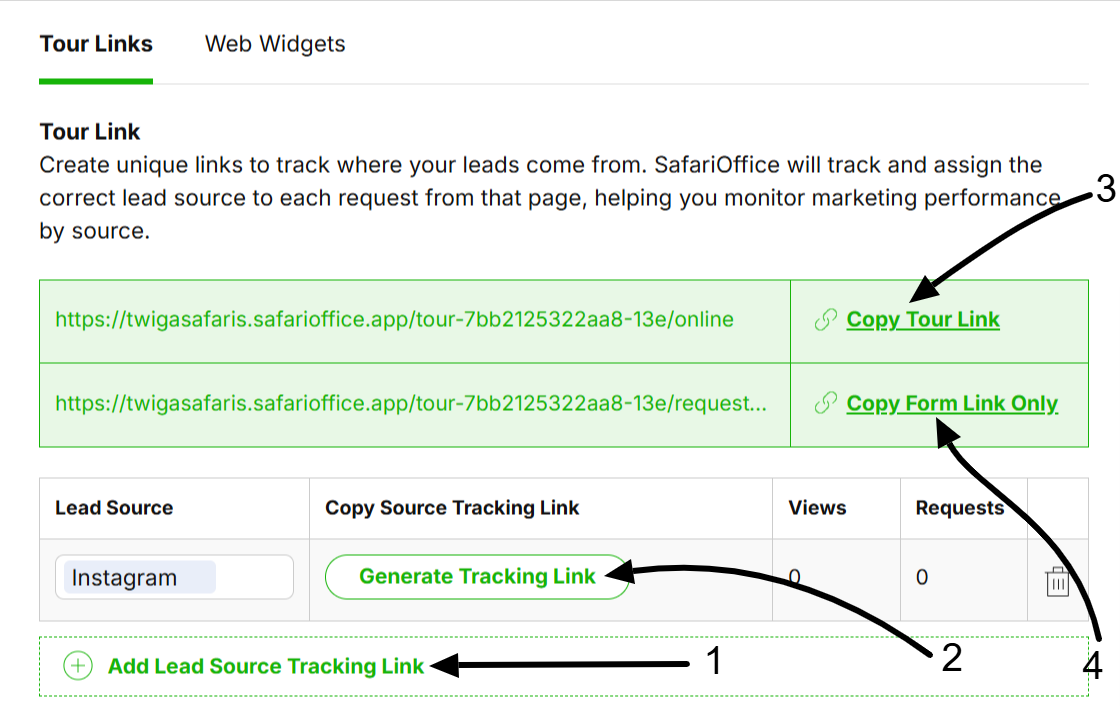Click the Copy Source Tracking Link column header
The height and width of the screenshot is (706, 1120).
(x=452, y=508)
